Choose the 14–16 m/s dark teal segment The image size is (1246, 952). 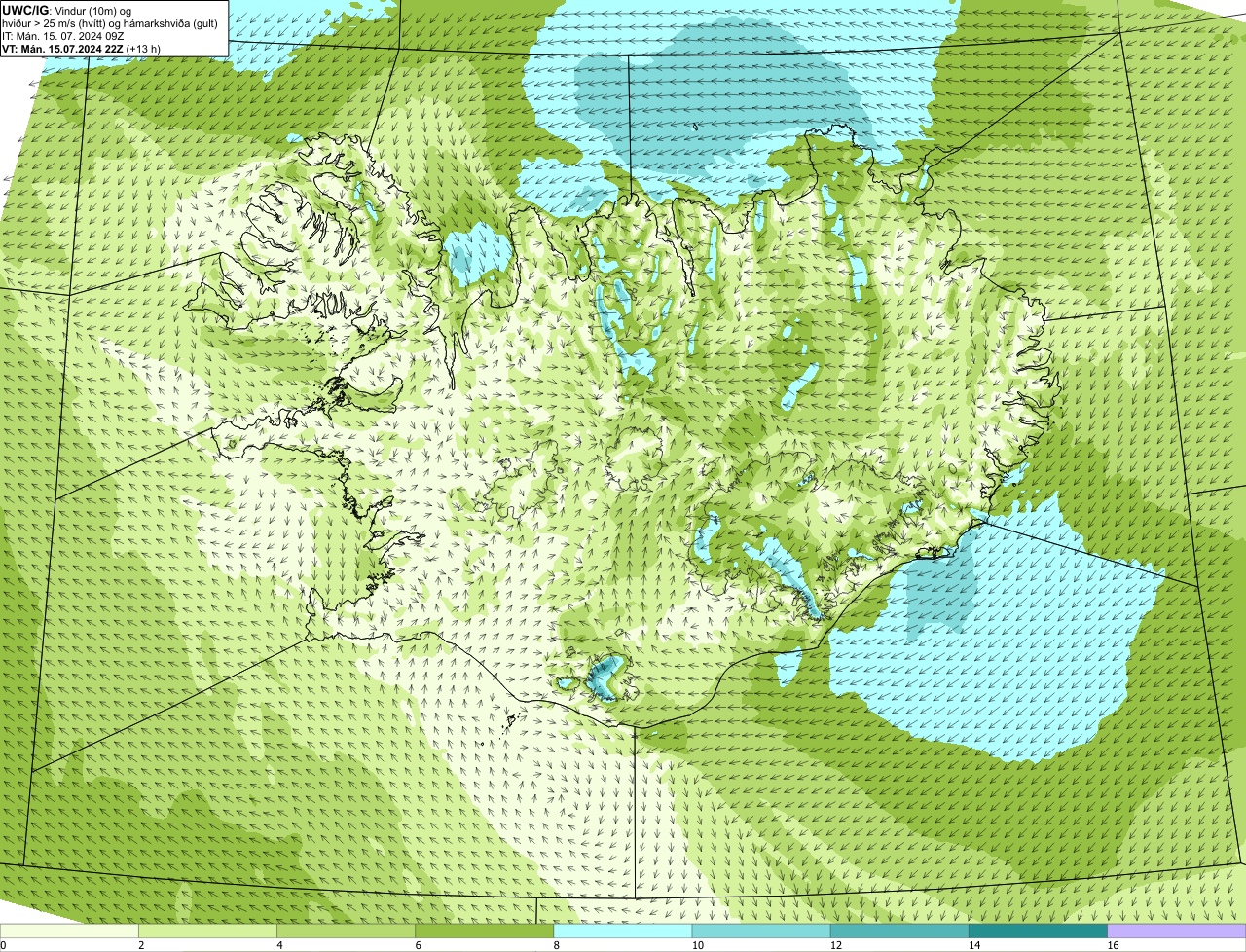tap(1039, 932)
